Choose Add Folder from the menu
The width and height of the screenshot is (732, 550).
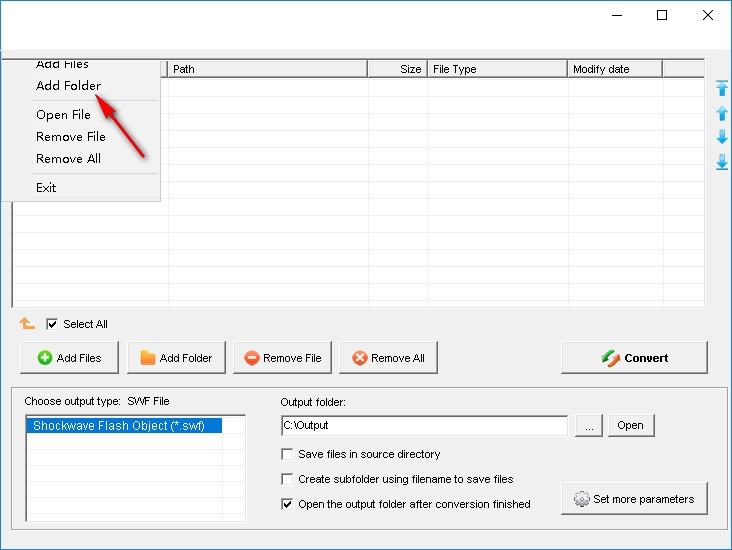(x=68, y=85)
